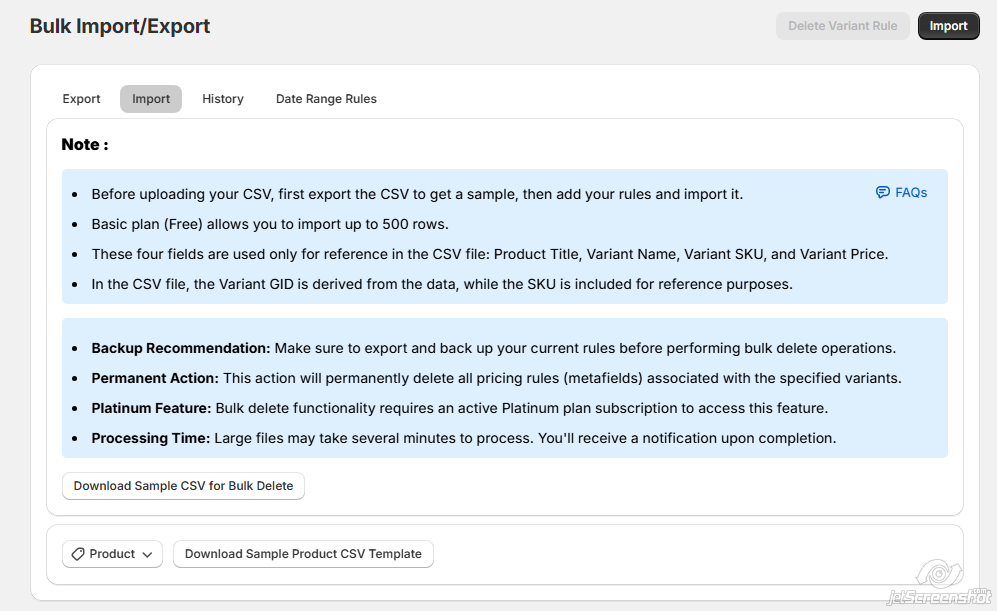The width and height of the screenshot is (997, 611).
Task: Expand the Product dropdown chevron
Action: pos(147,555)
